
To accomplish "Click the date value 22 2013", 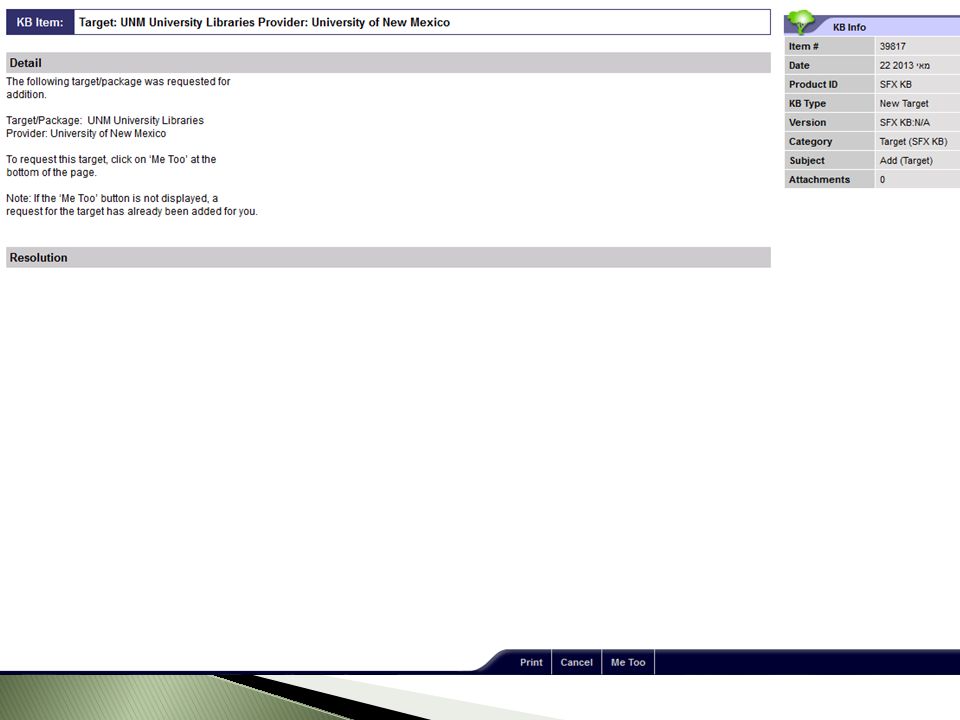I will pos(904,65).
